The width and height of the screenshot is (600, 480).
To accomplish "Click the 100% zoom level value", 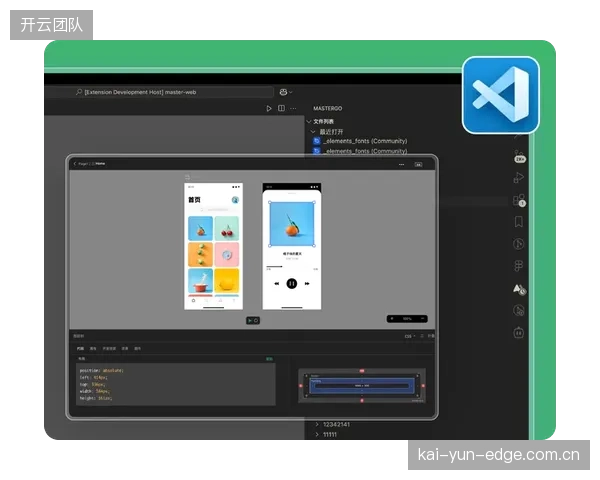I will (407, 319).
